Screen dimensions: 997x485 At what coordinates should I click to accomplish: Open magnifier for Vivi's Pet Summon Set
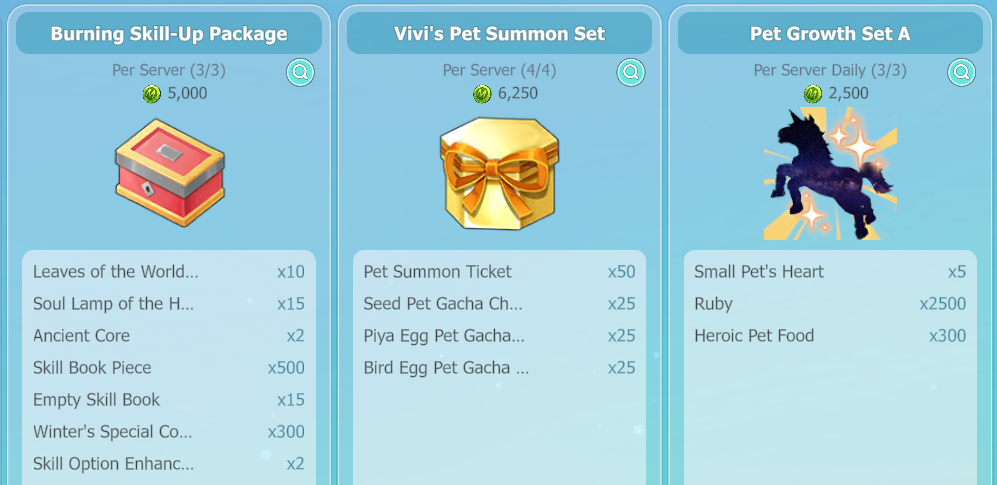pos(631,72)
